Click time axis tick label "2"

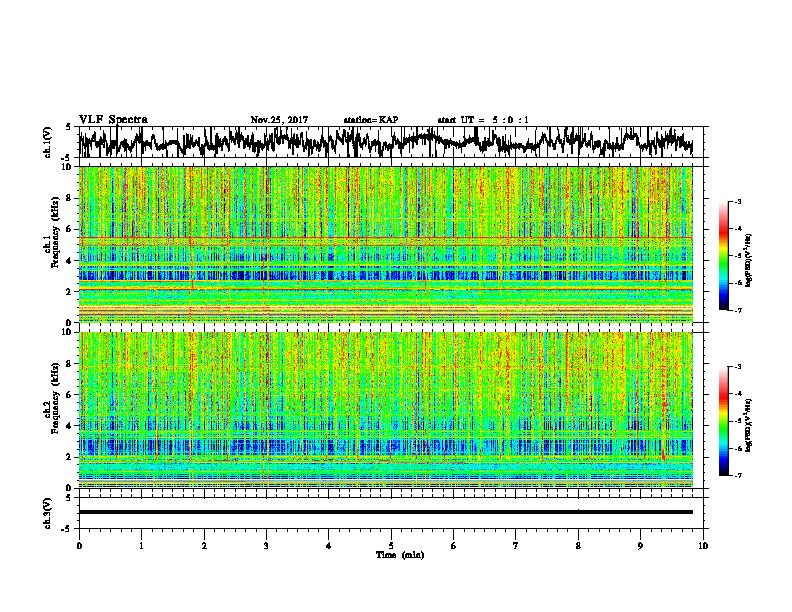(x=204, y=545)
